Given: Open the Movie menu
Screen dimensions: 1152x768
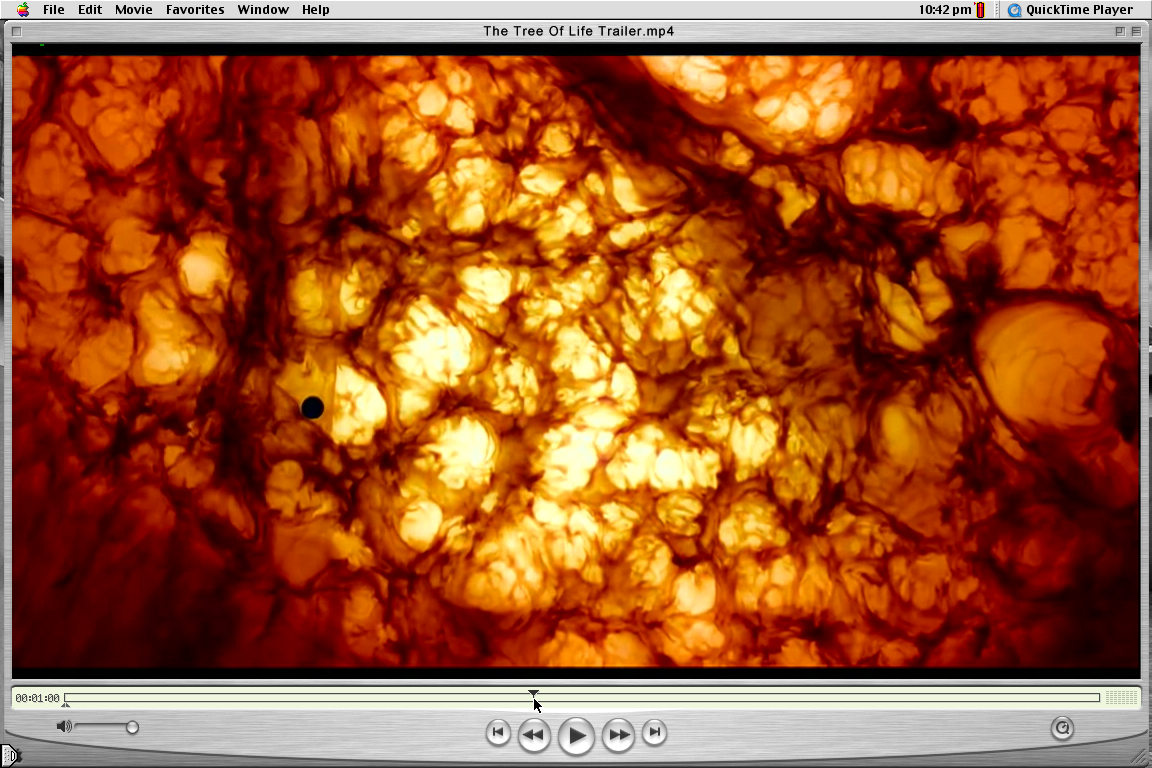Looking at the screenshot, I should [x=134, y=10].
